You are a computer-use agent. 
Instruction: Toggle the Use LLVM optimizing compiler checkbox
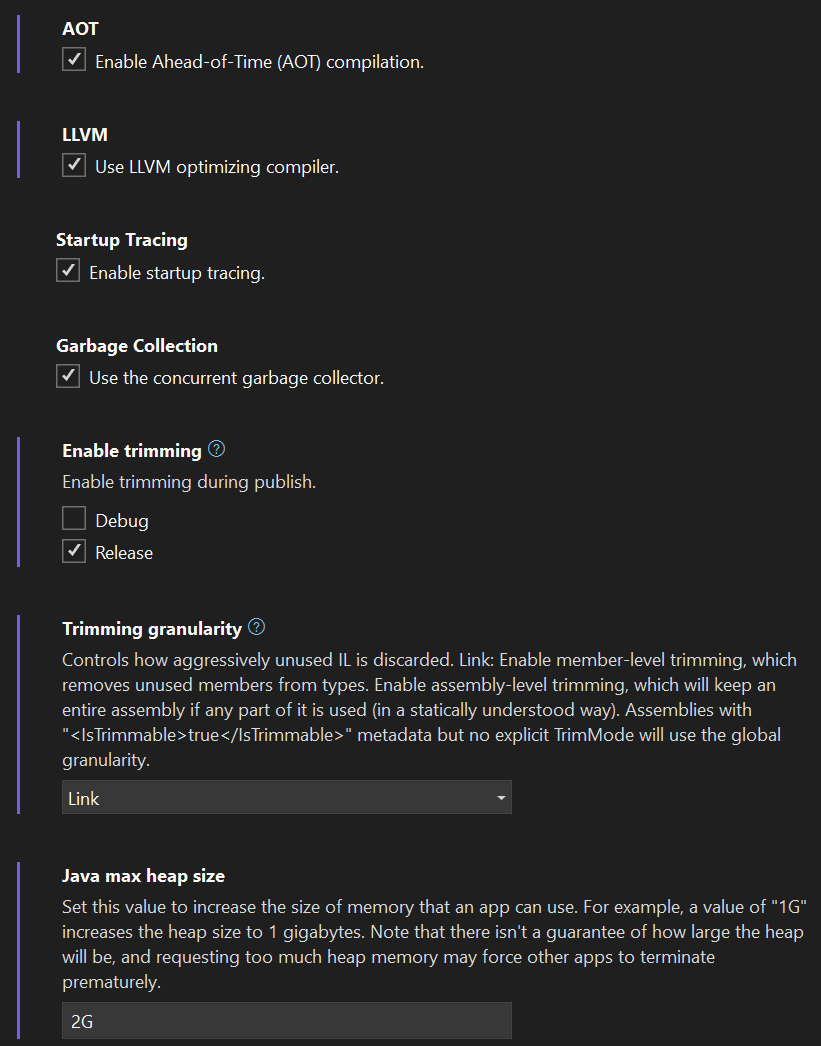click(x=74, y=165)
